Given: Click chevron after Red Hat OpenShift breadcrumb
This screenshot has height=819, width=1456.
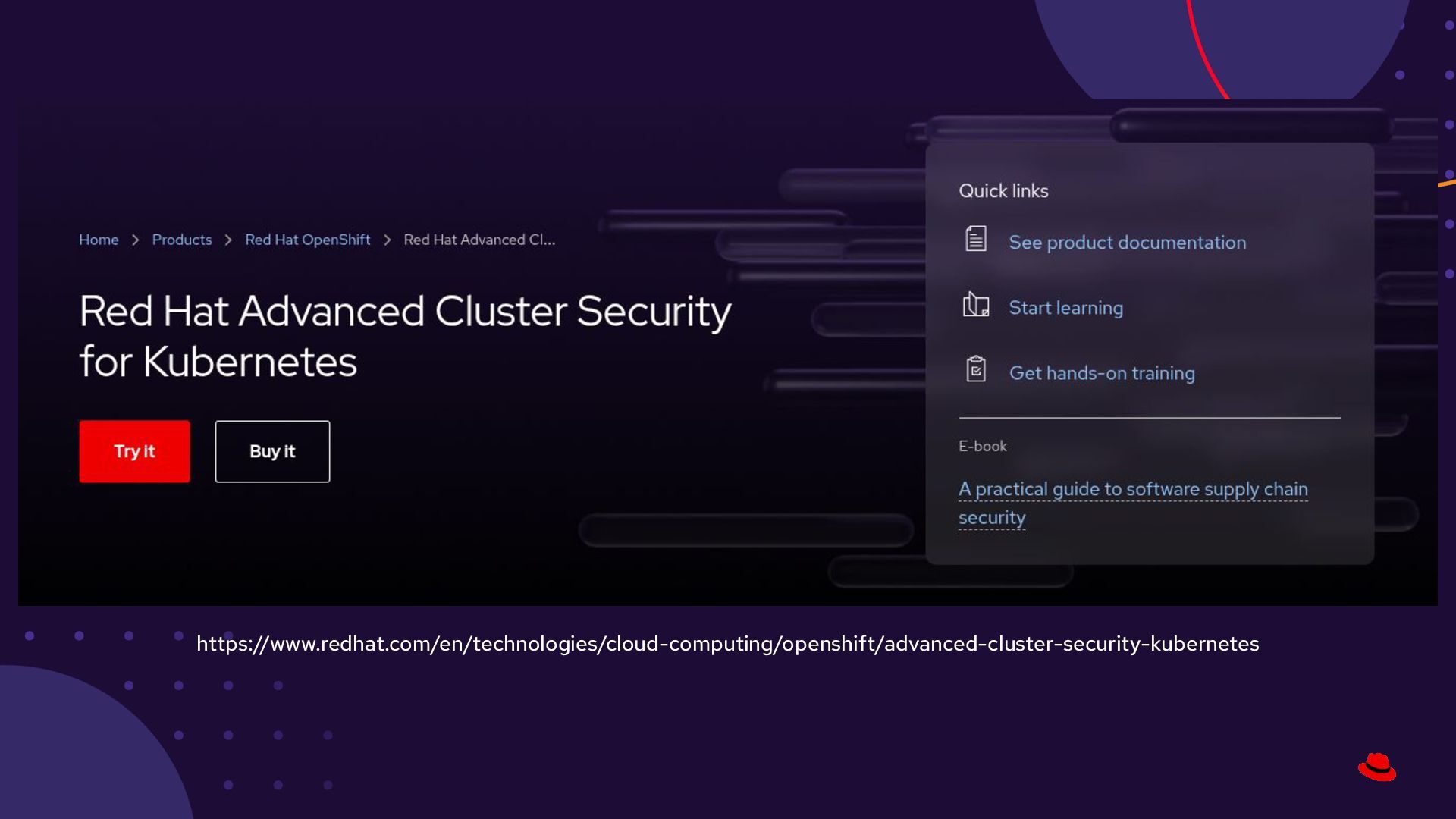Looking at the screenshot, I should coord(388,240).
